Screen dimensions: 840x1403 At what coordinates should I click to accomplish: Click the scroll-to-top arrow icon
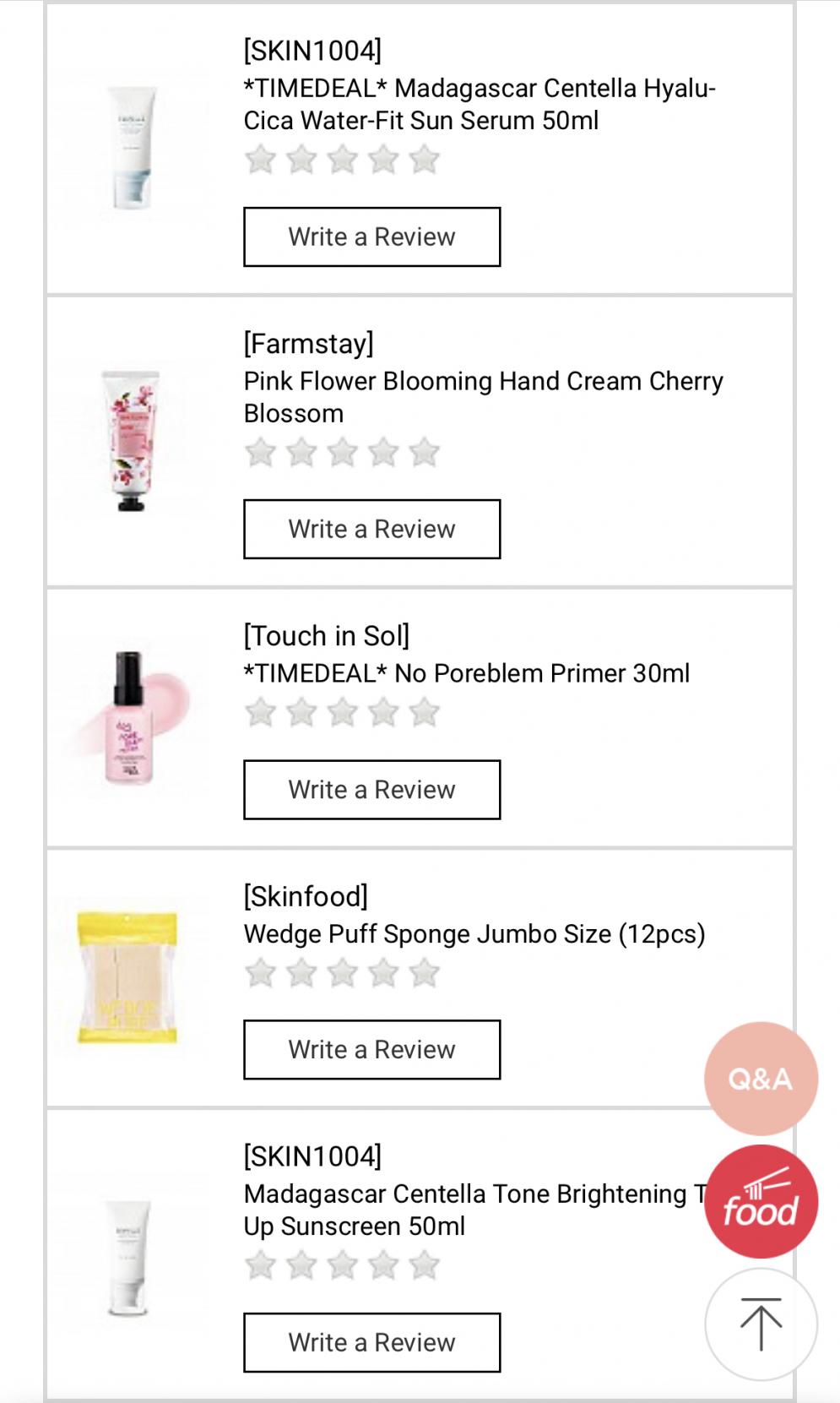click(x=761, y=1324)
